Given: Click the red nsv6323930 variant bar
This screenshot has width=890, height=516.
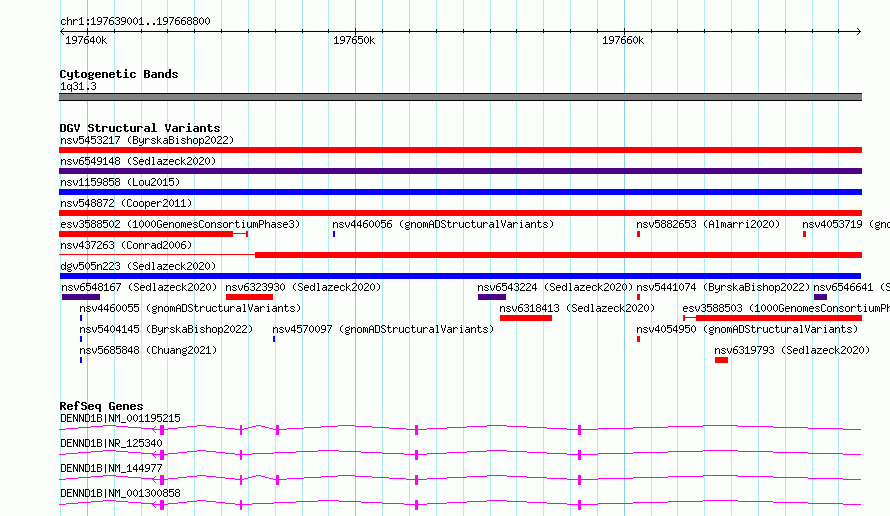Looking at the screenshot, I should [249, 297].
